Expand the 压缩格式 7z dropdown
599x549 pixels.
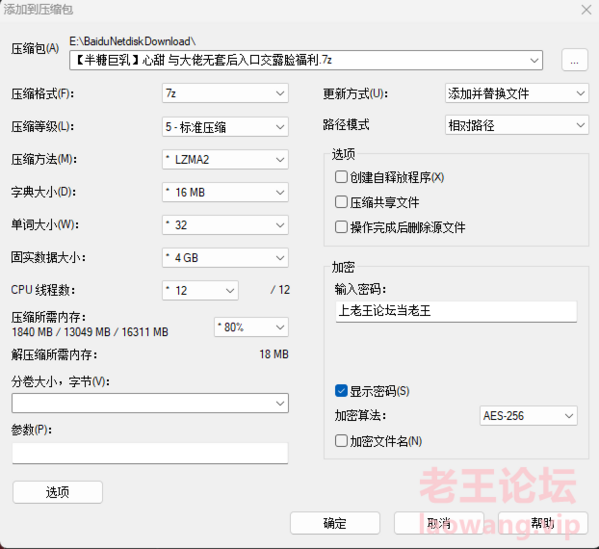[x=225, y=93]
